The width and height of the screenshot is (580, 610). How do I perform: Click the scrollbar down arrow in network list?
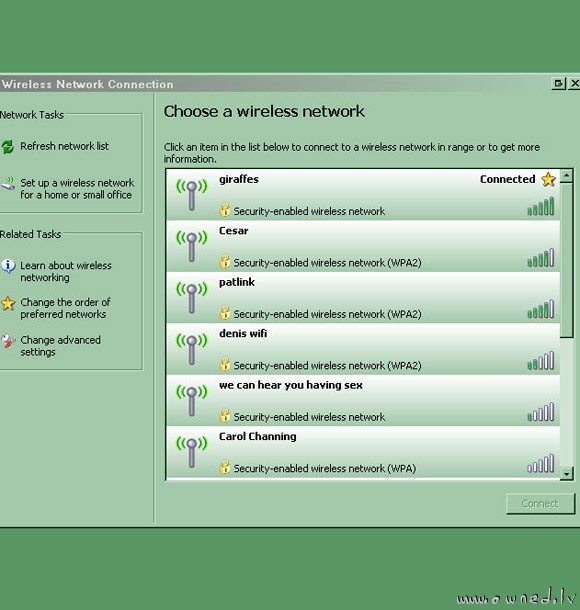(x=566, y=473)
